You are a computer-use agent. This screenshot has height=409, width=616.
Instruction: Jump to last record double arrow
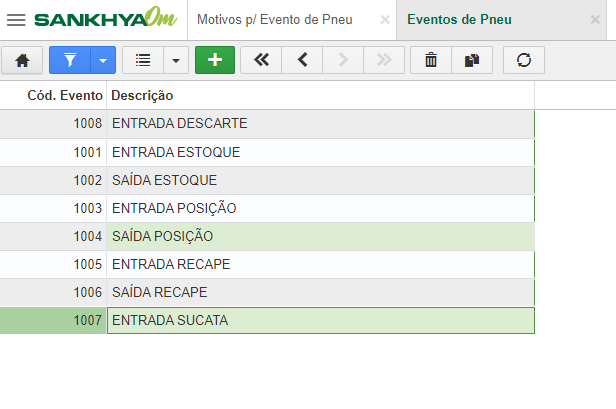click(x=384, y=60)
